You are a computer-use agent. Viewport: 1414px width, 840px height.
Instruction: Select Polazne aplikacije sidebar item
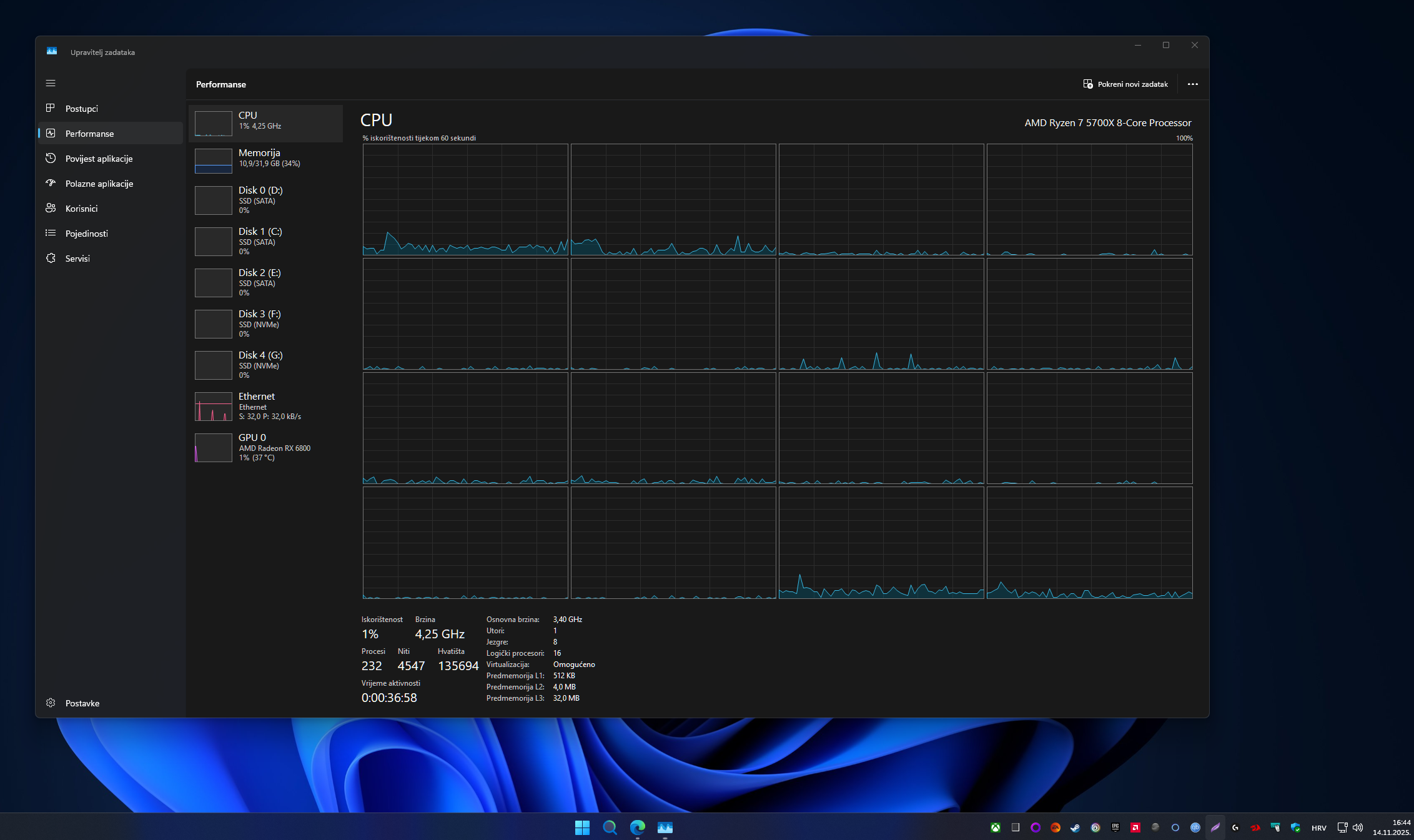99,184
